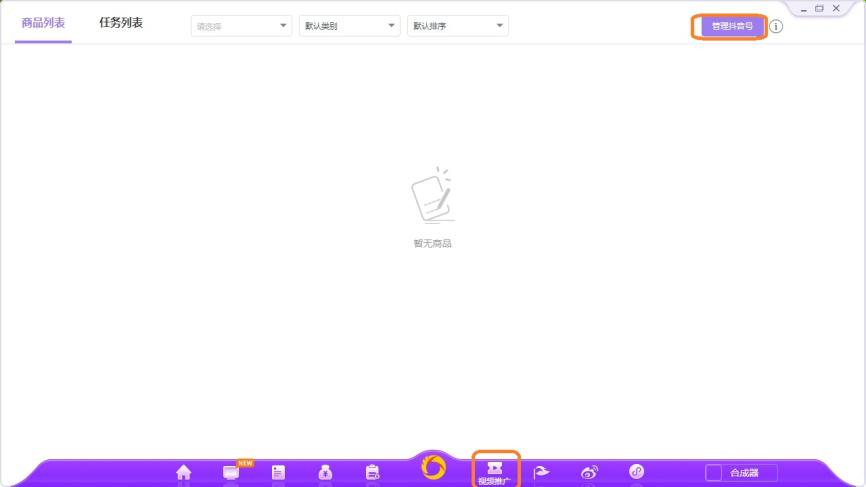866x487 pixels.
Task: Open 视频推广 video promotion icon
Action: pos(495,473)
